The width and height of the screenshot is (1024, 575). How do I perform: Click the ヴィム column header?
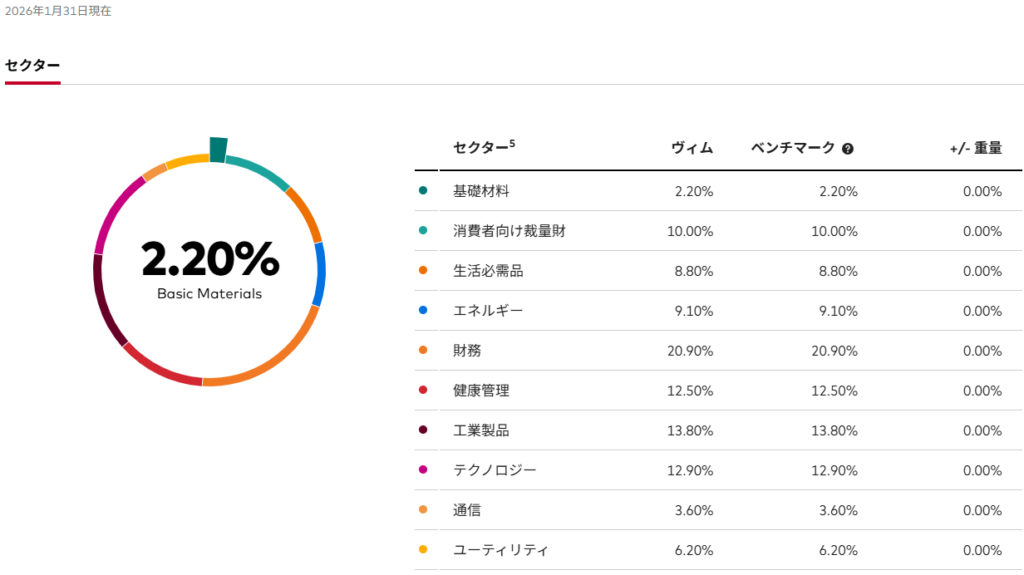click(692, 148)
